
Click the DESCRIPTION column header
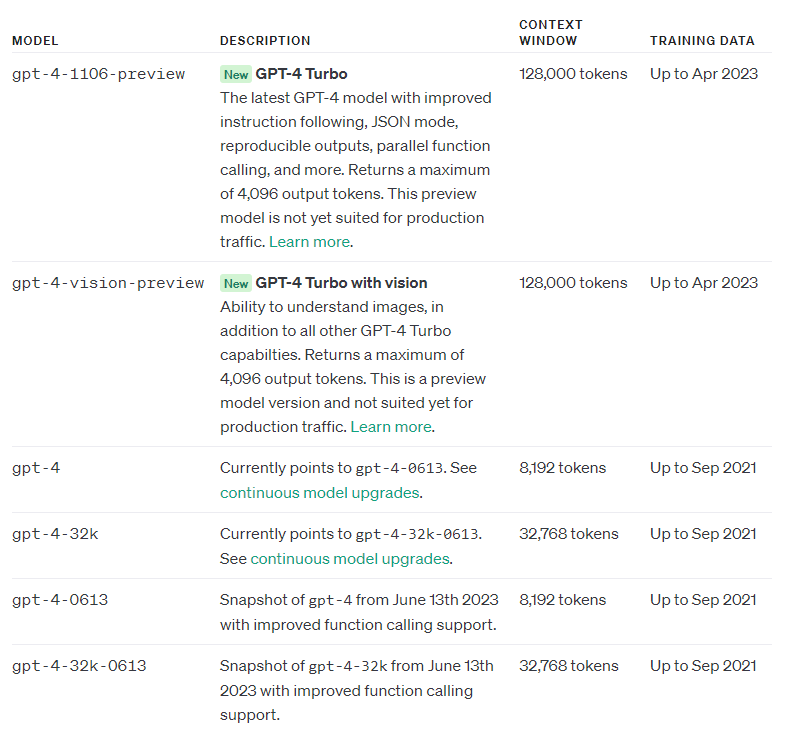265,41
